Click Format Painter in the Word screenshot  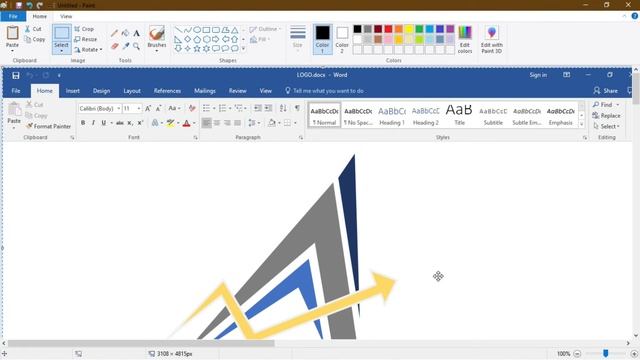pos(48,127)
